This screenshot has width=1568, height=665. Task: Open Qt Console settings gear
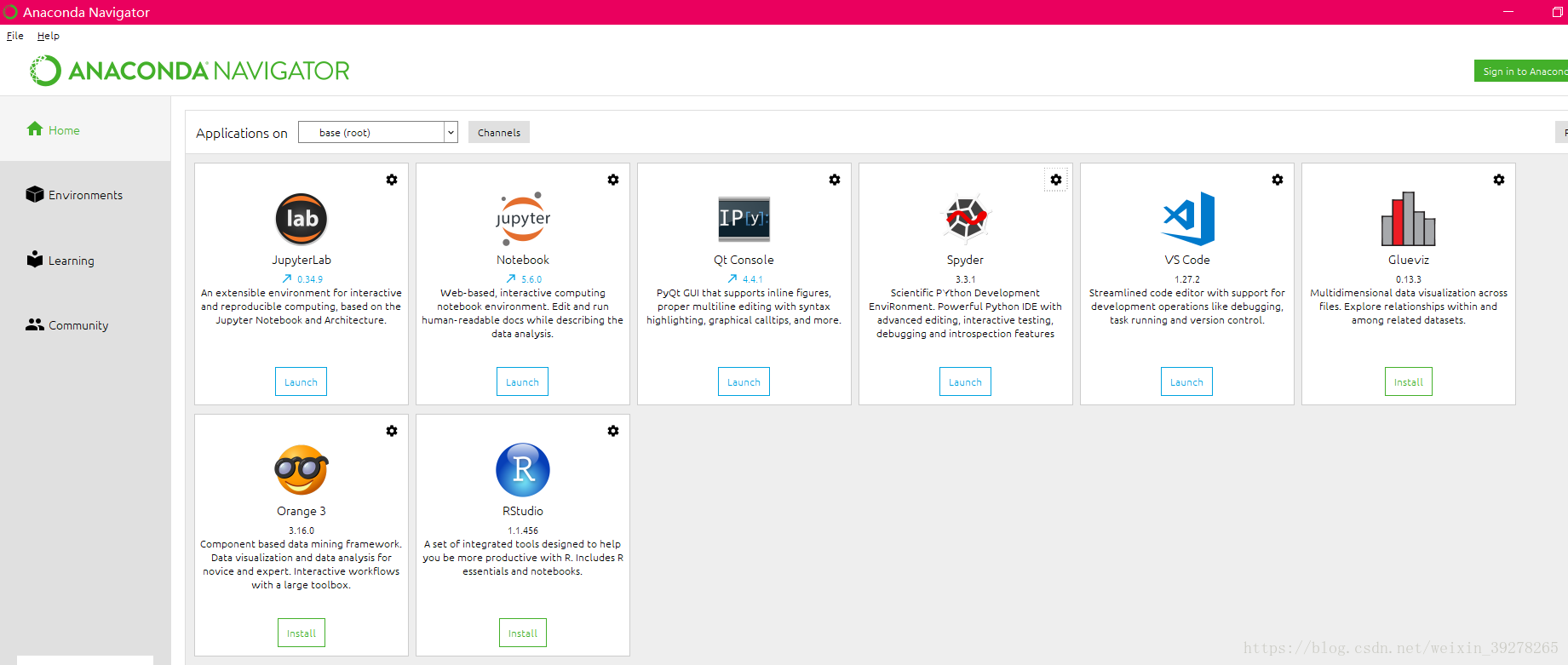point(835,180)
